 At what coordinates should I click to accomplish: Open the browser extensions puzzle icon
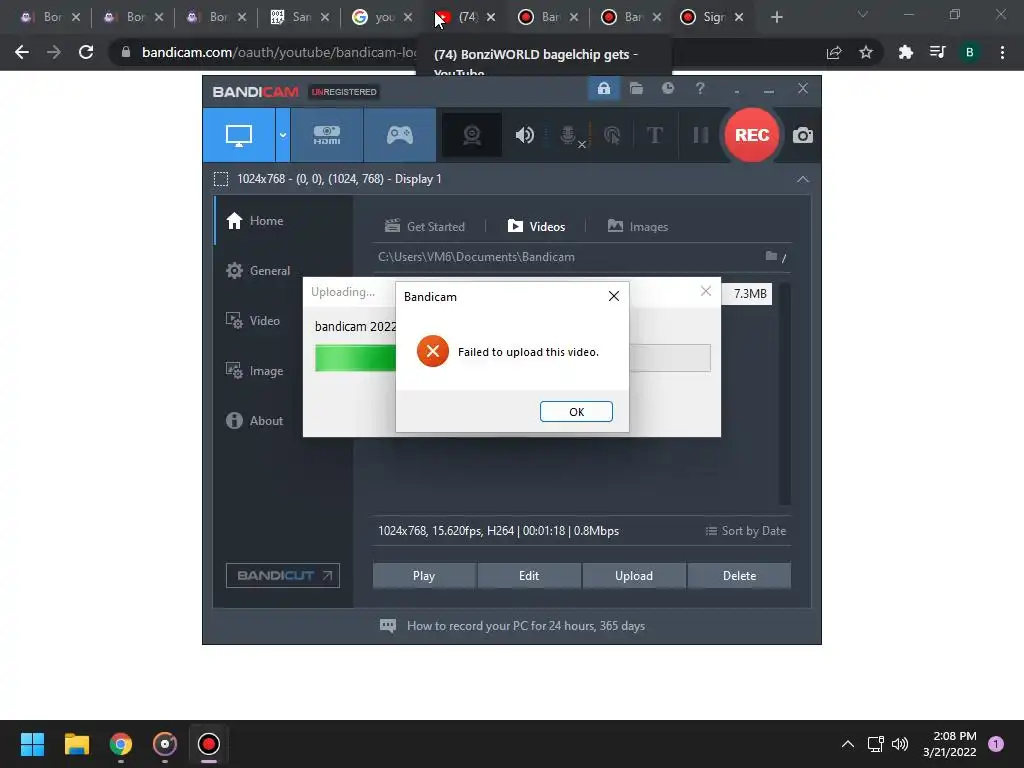pos(905,52)
